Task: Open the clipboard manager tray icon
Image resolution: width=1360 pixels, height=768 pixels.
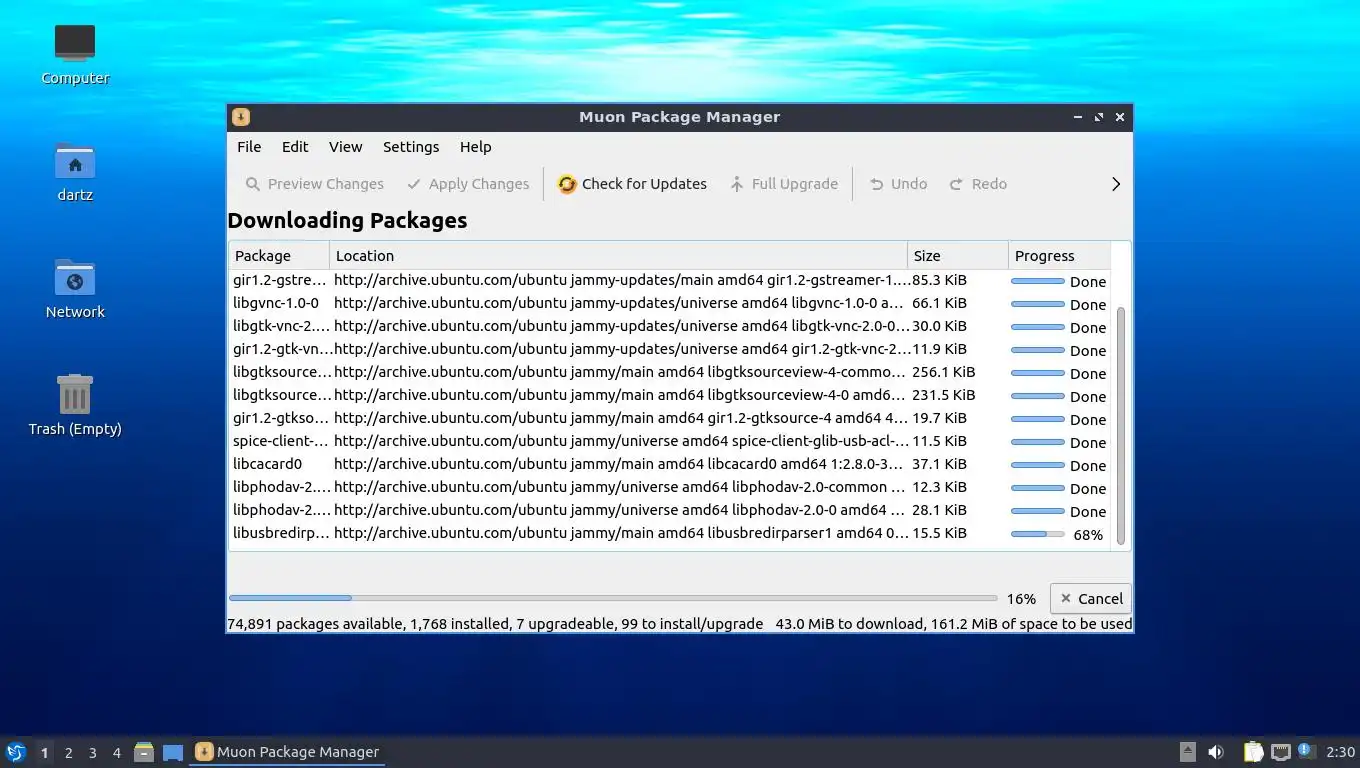Action: [1253, 752]
